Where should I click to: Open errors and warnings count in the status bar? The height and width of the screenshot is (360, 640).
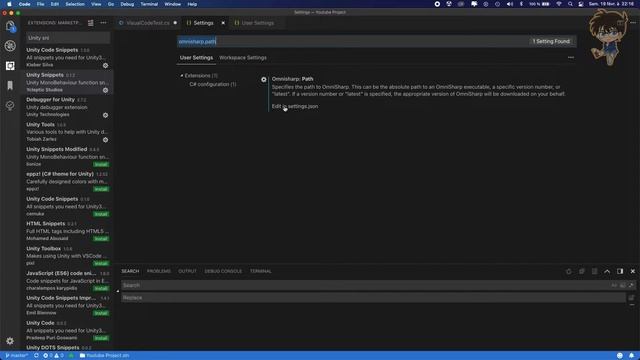pos(53,356)
